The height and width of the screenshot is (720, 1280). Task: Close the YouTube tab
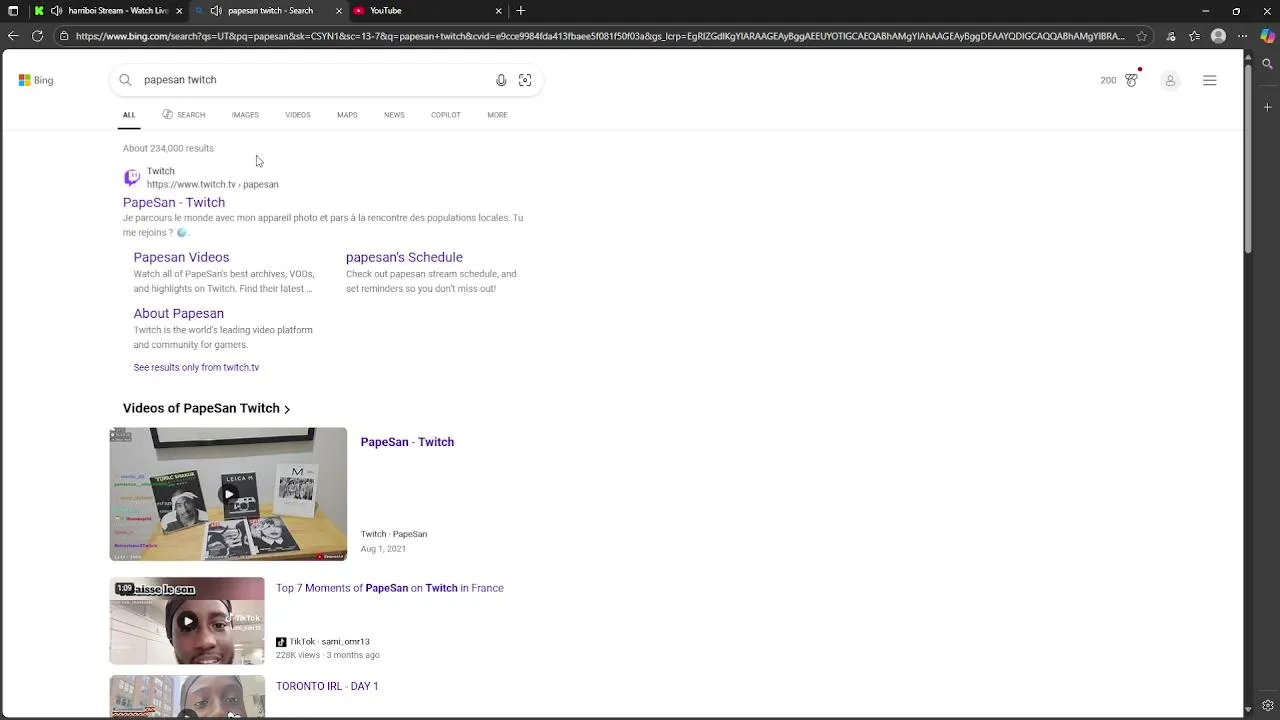[499, 11]
